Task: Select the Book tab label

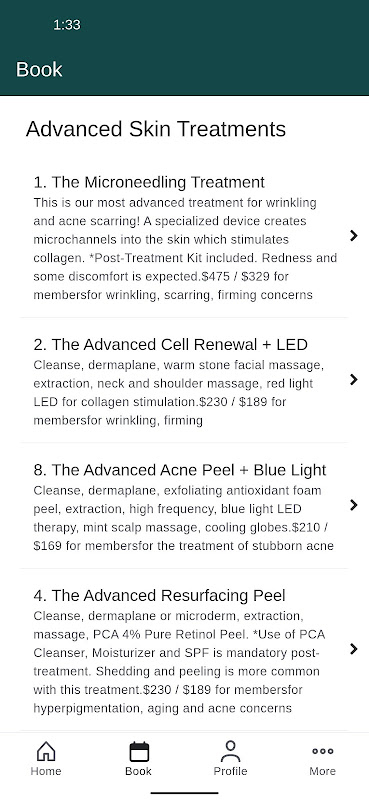Action: point(139,771)
